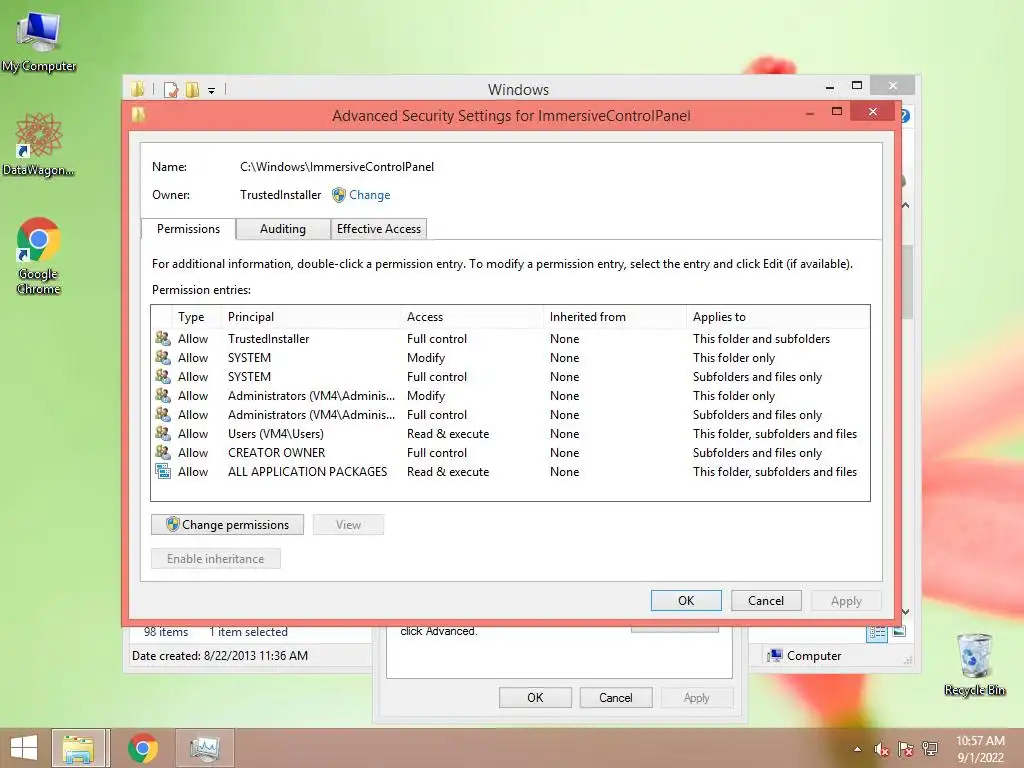Click the Explorer scrollbar up arrow

point(906,205)
